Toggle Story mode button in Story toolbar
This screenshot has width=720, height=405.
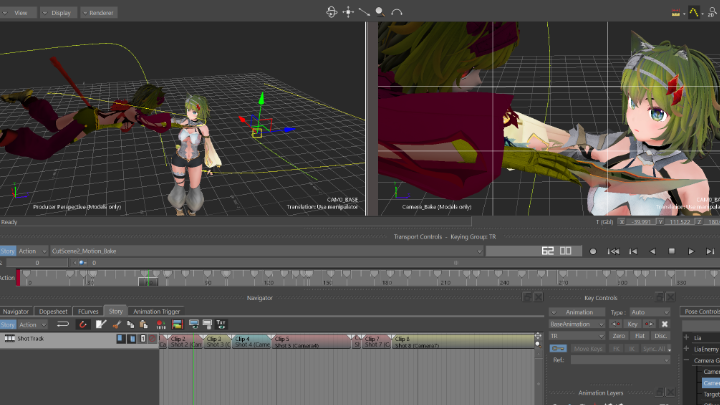[8, 325]
